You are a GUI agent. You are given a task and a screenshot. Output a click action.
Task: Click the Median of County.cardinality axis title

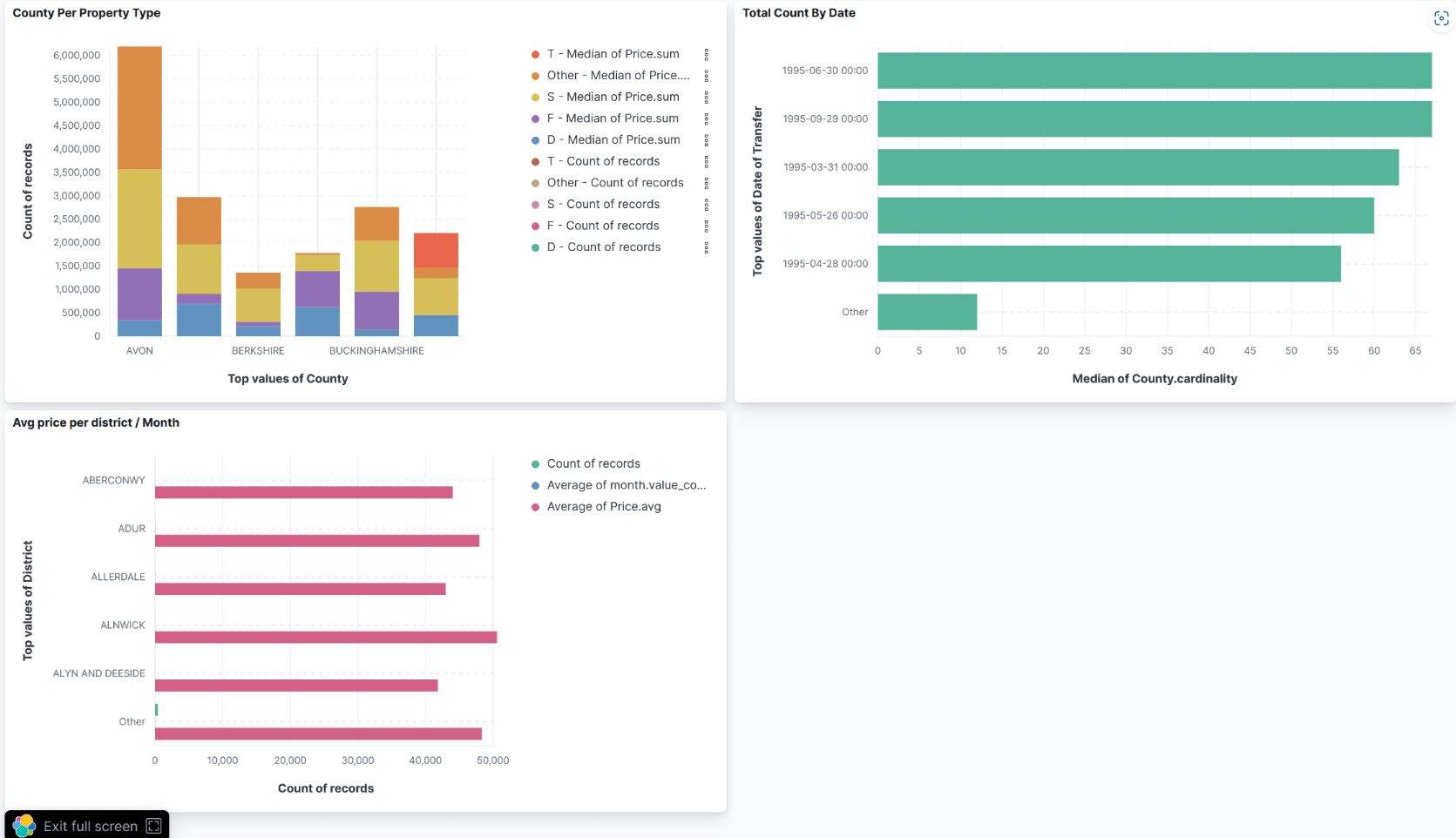pos(1155,379)
